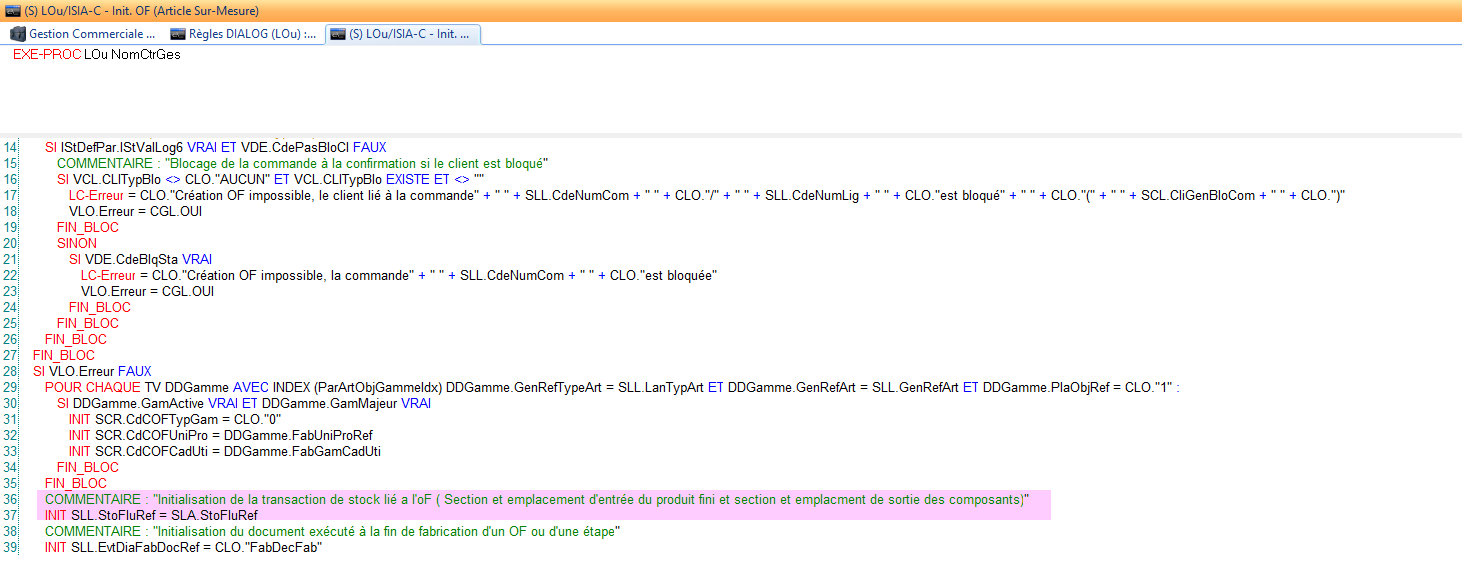Click the SI VLO.Erreur FAUX condition line
This screenshot has width=1462, height=571.
pos(92,371)
